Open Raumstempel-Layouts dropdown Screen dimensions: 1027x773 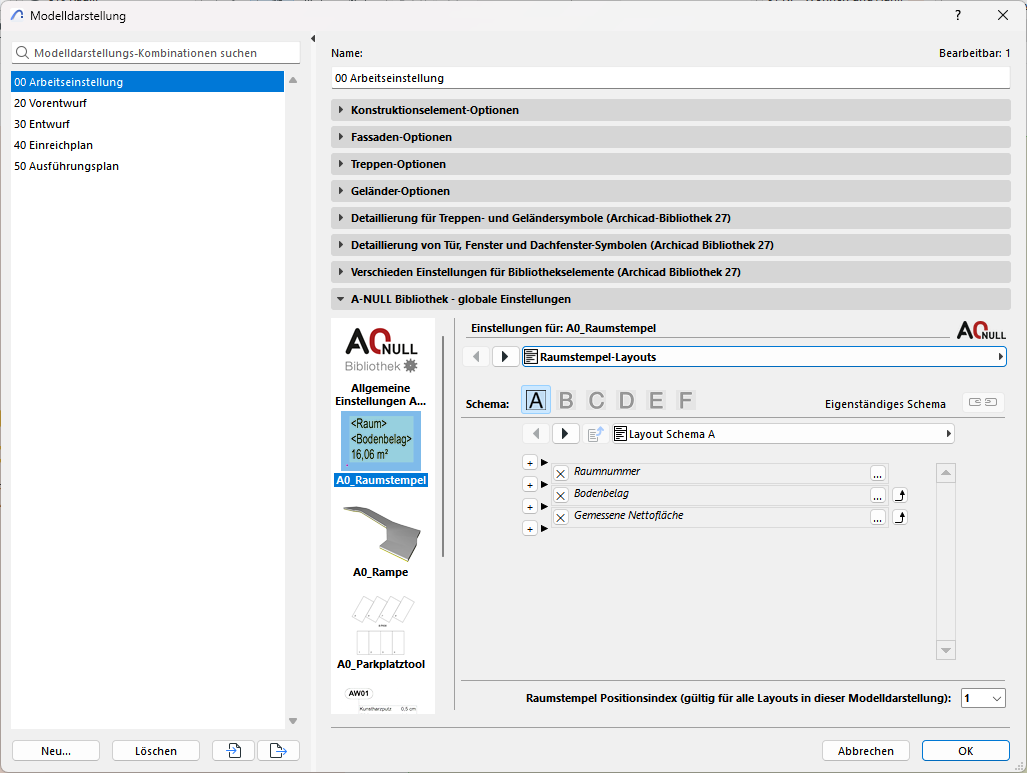764,356
